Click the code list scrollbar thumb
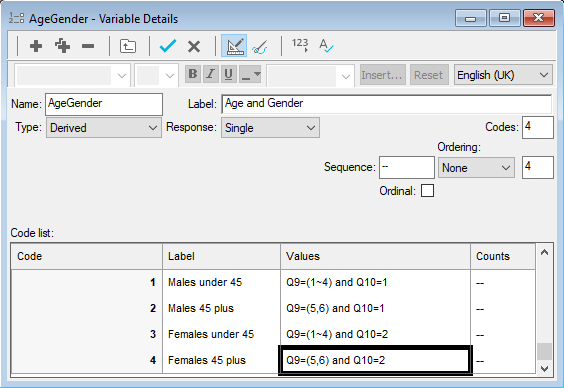 [544, 351]
